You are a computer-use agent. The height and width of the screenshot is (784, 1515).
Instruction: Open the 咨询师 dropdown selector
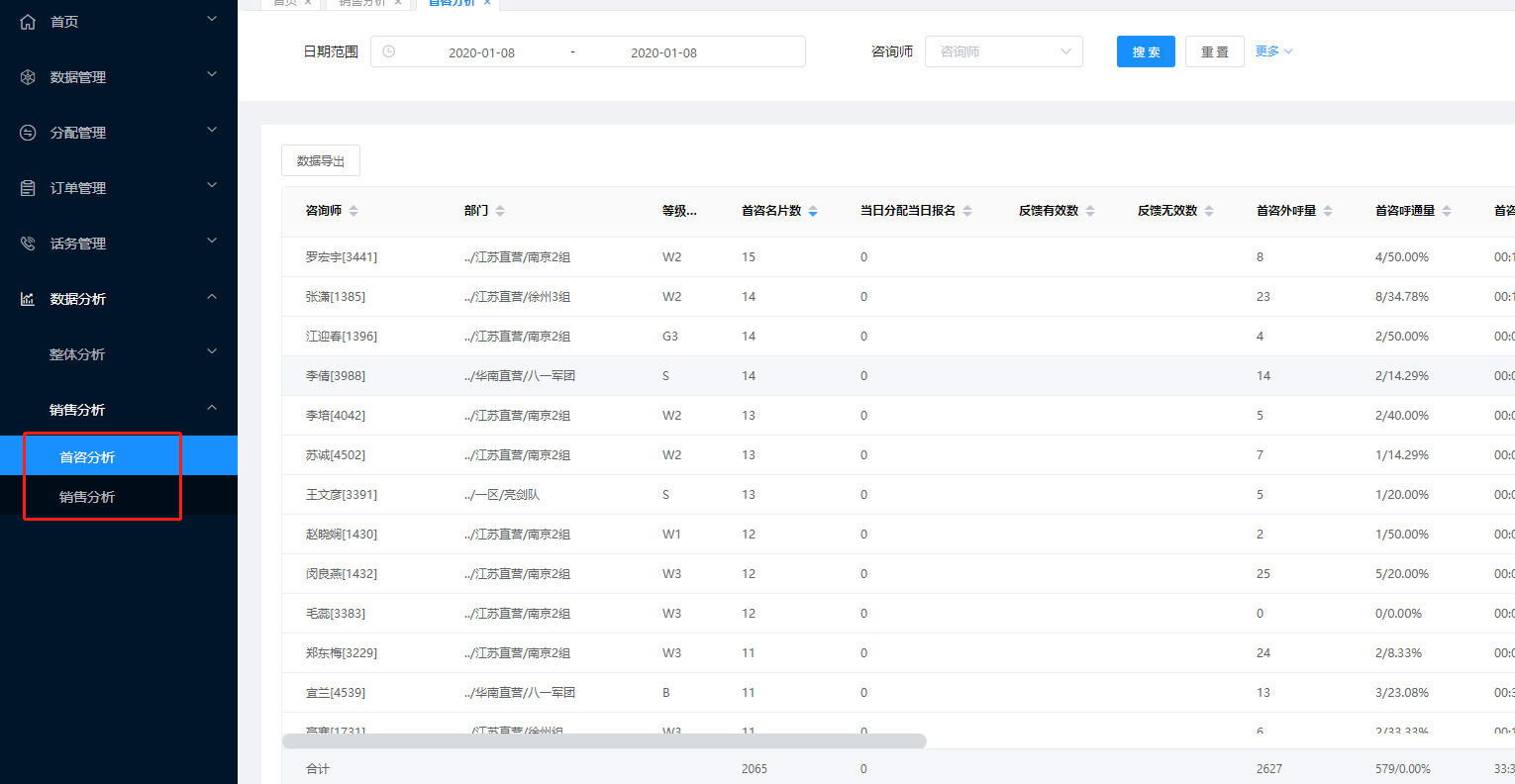(1003, 51)
